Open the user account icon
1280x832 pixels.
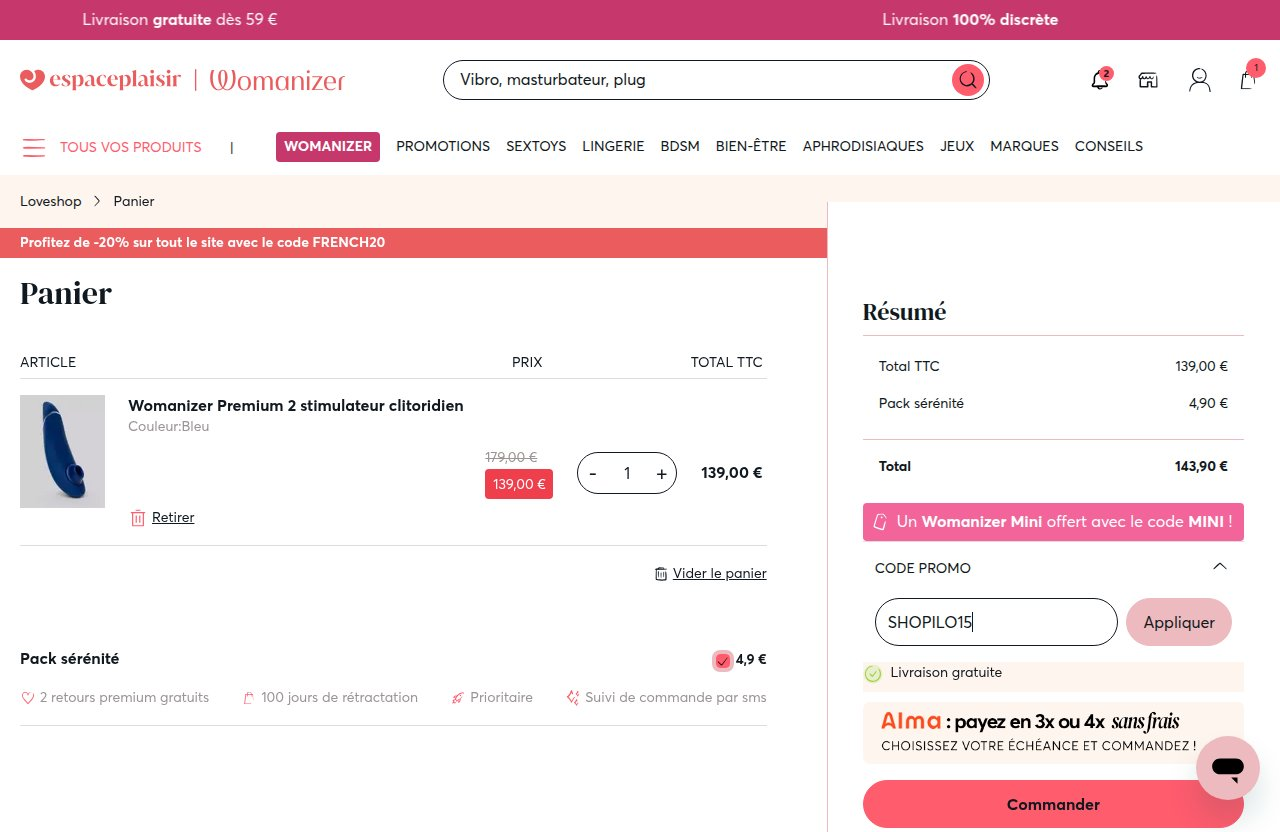coord(1199,80)
